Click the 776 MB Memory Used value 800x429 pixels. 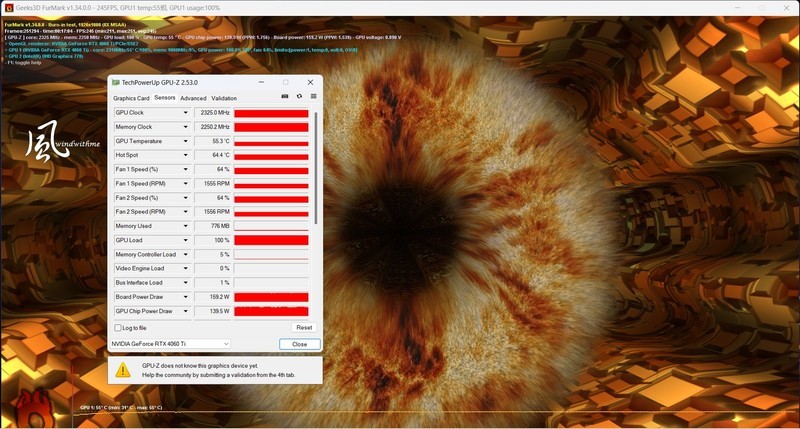(x=212, y=226)
